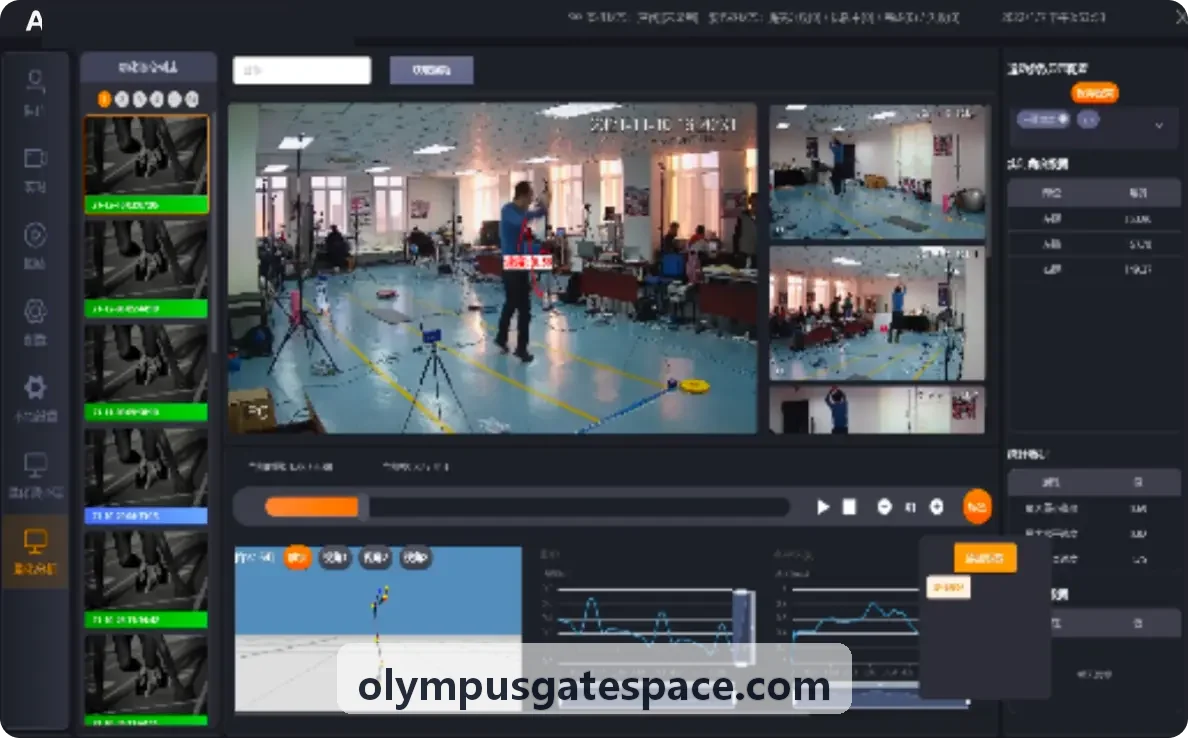
Task: Click the plus speed button in playback bar
Action: click(x=936, y=507)
